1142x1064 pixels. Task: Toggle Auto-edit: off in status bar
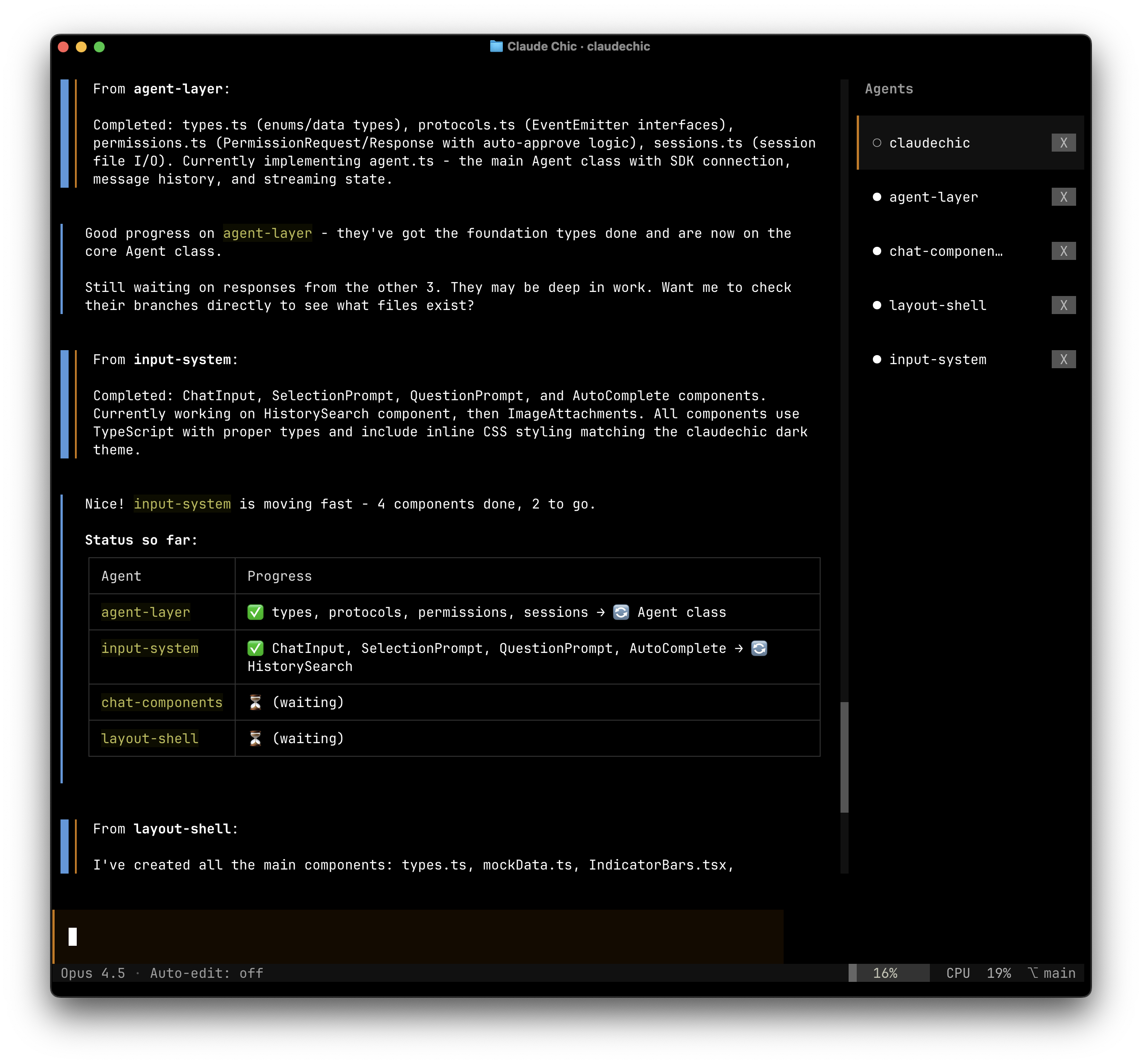[x=206, y=973]
